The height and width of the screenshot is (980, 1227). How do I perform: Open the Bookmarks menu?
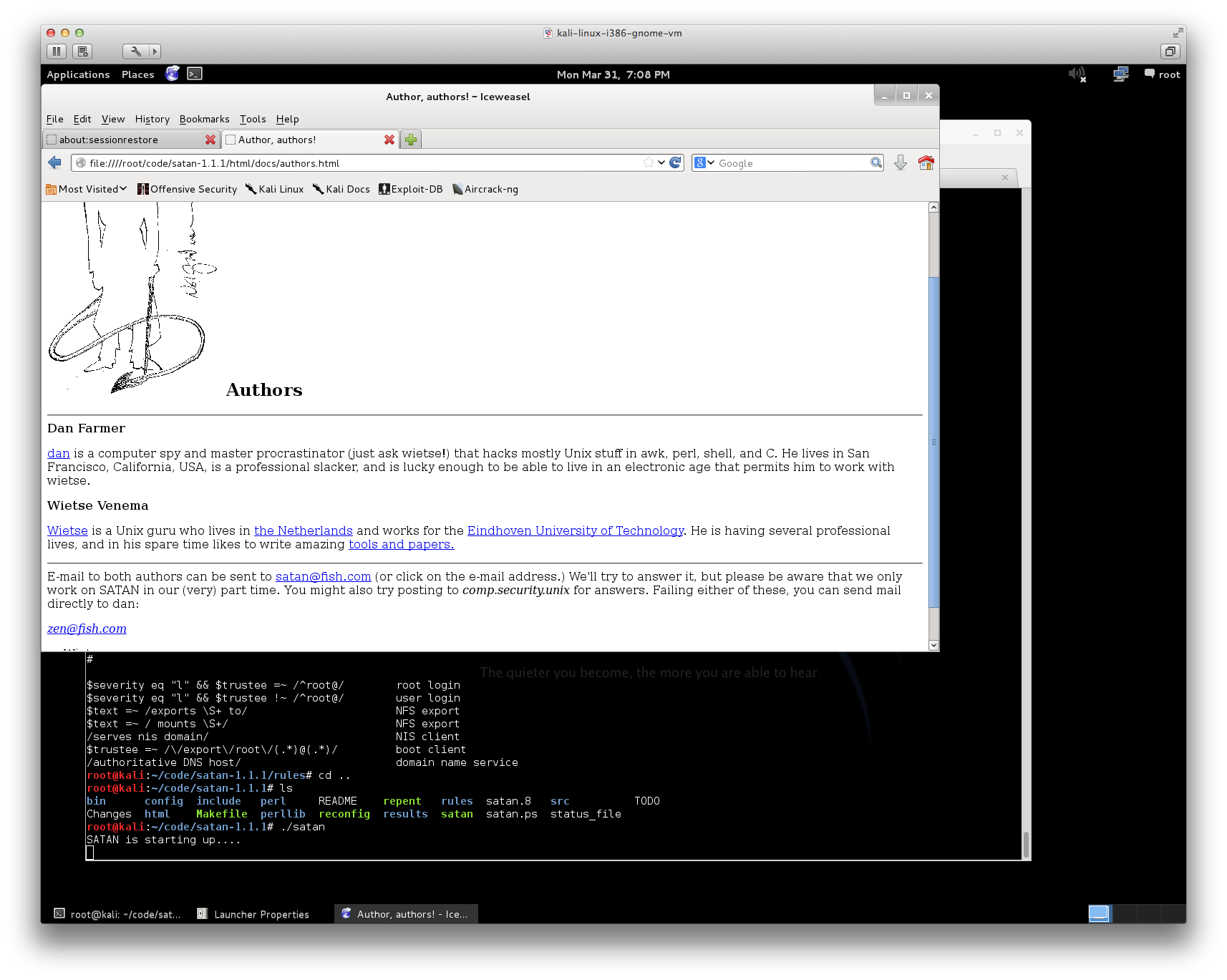coord(205,119)
